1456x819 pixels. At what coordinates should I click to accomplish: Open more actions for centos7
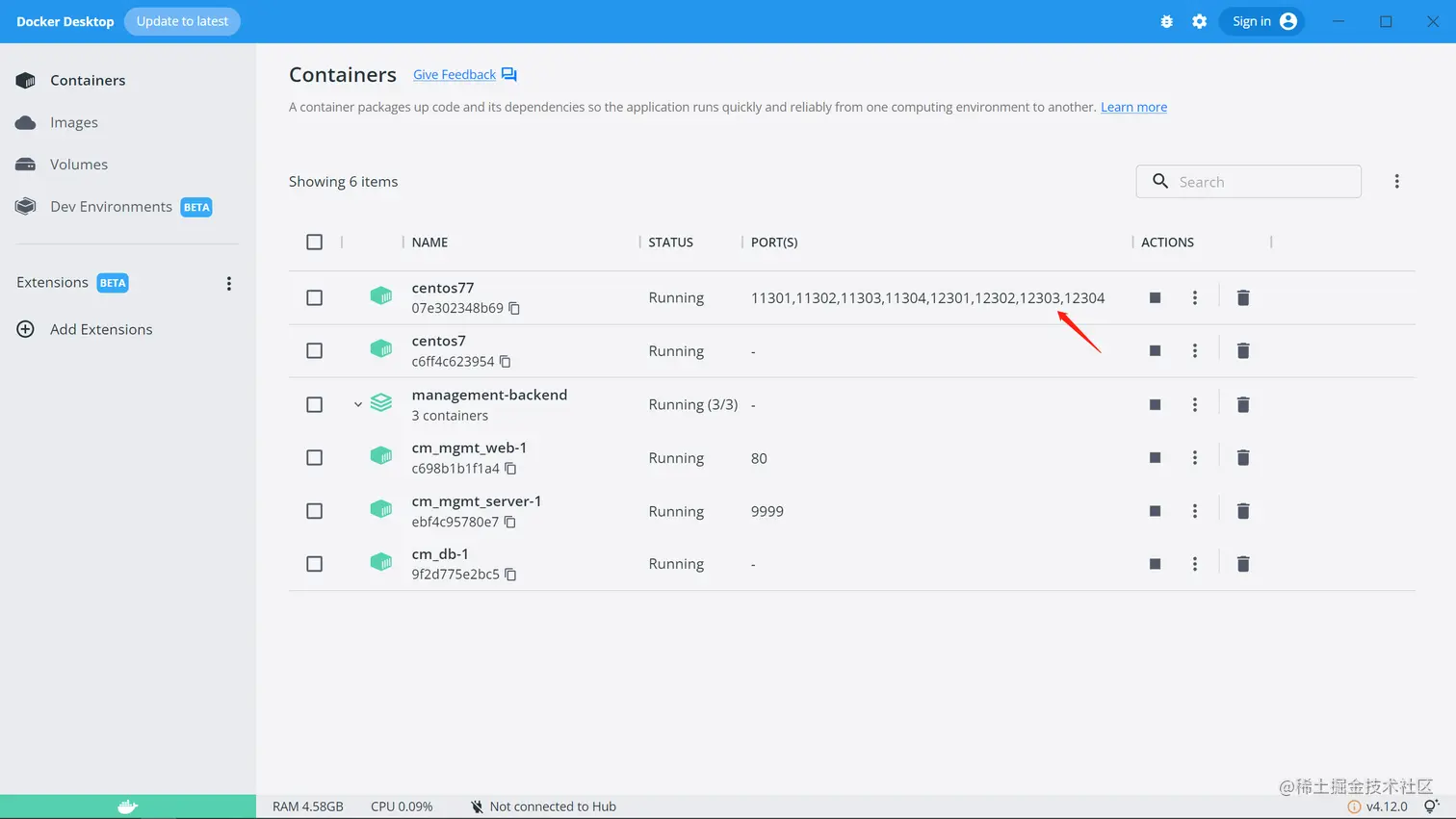pos(1195,351)
